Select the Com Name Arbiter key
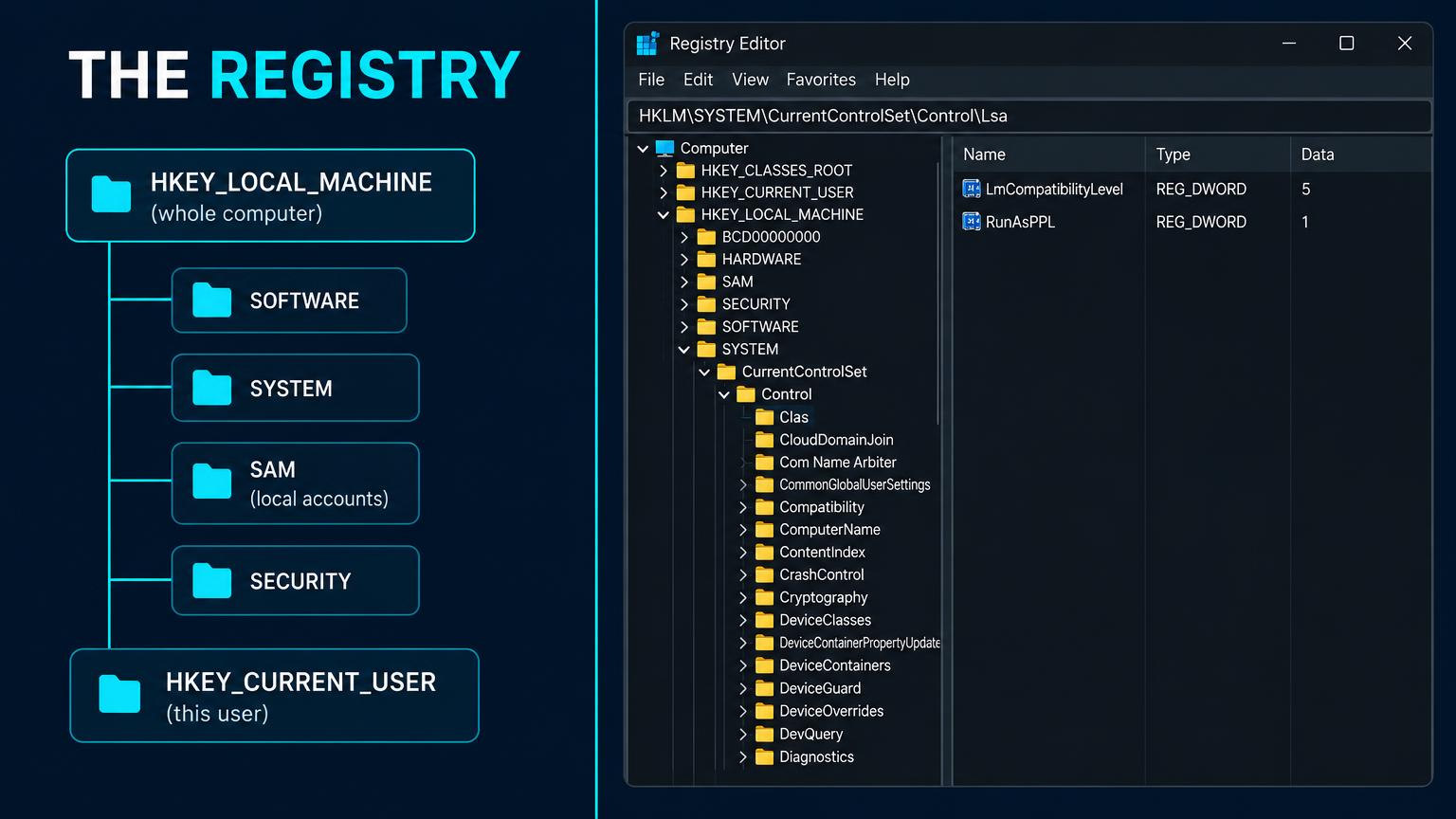Screen dimensions: 1456x819 point(838,463)
